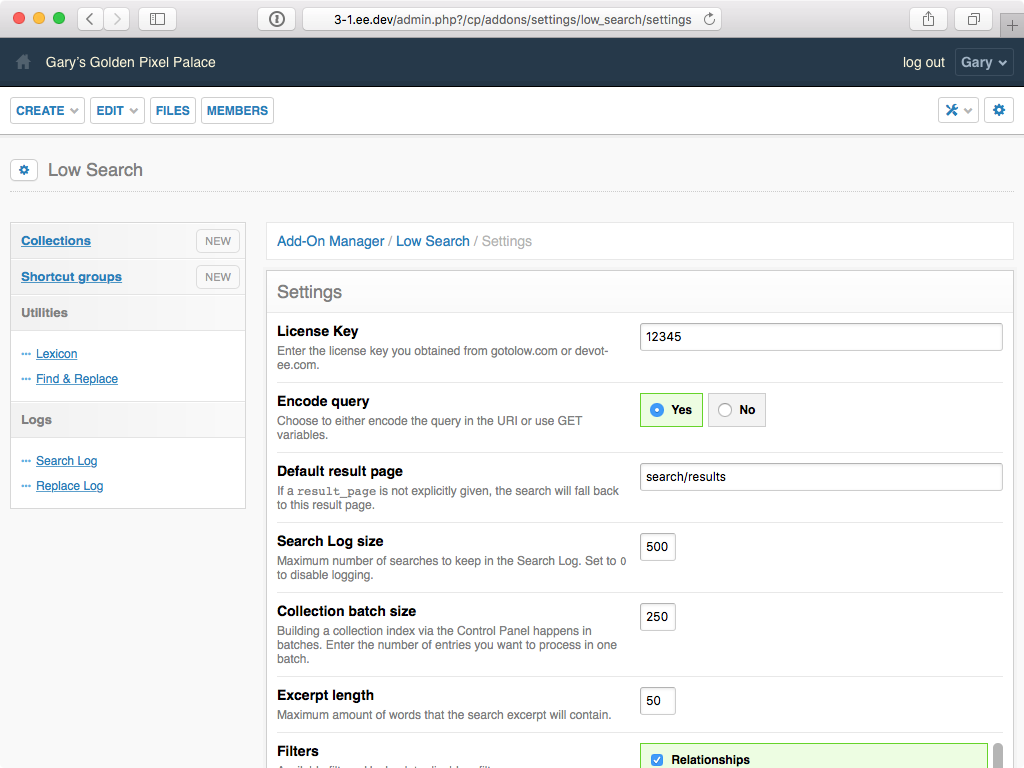This screenshot has width=1024, height=768.
Task: Expand the CREATE dropdown menu
Action: (x=47, y=110)
